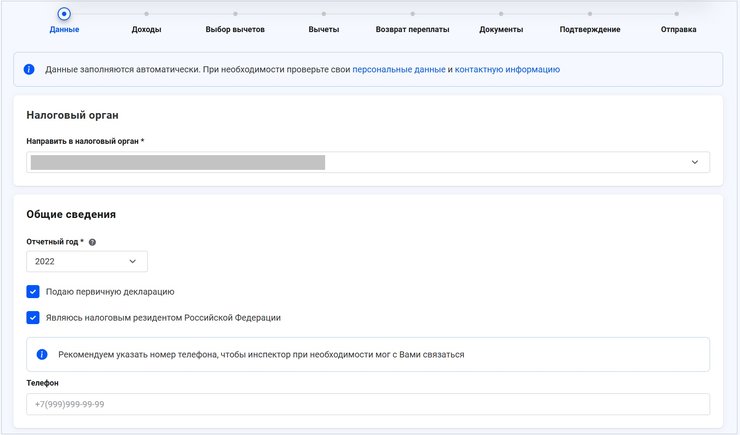This screenshot has width=740, height=435.
Task: Toggle the Российской Федерации tax resident checkbox
Action: point(34,318)
